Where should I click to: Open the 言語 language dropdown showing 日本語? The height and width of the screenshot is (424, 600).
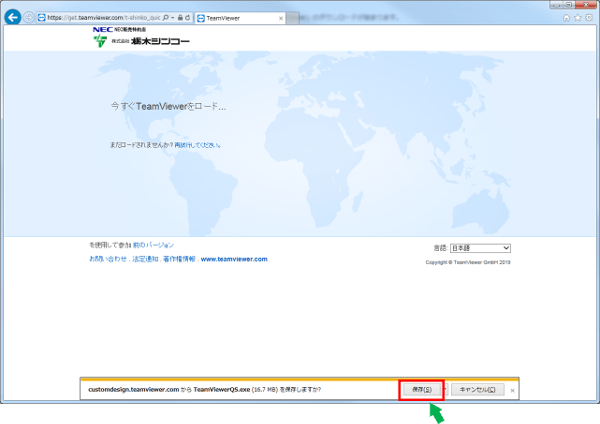(480, 248)
